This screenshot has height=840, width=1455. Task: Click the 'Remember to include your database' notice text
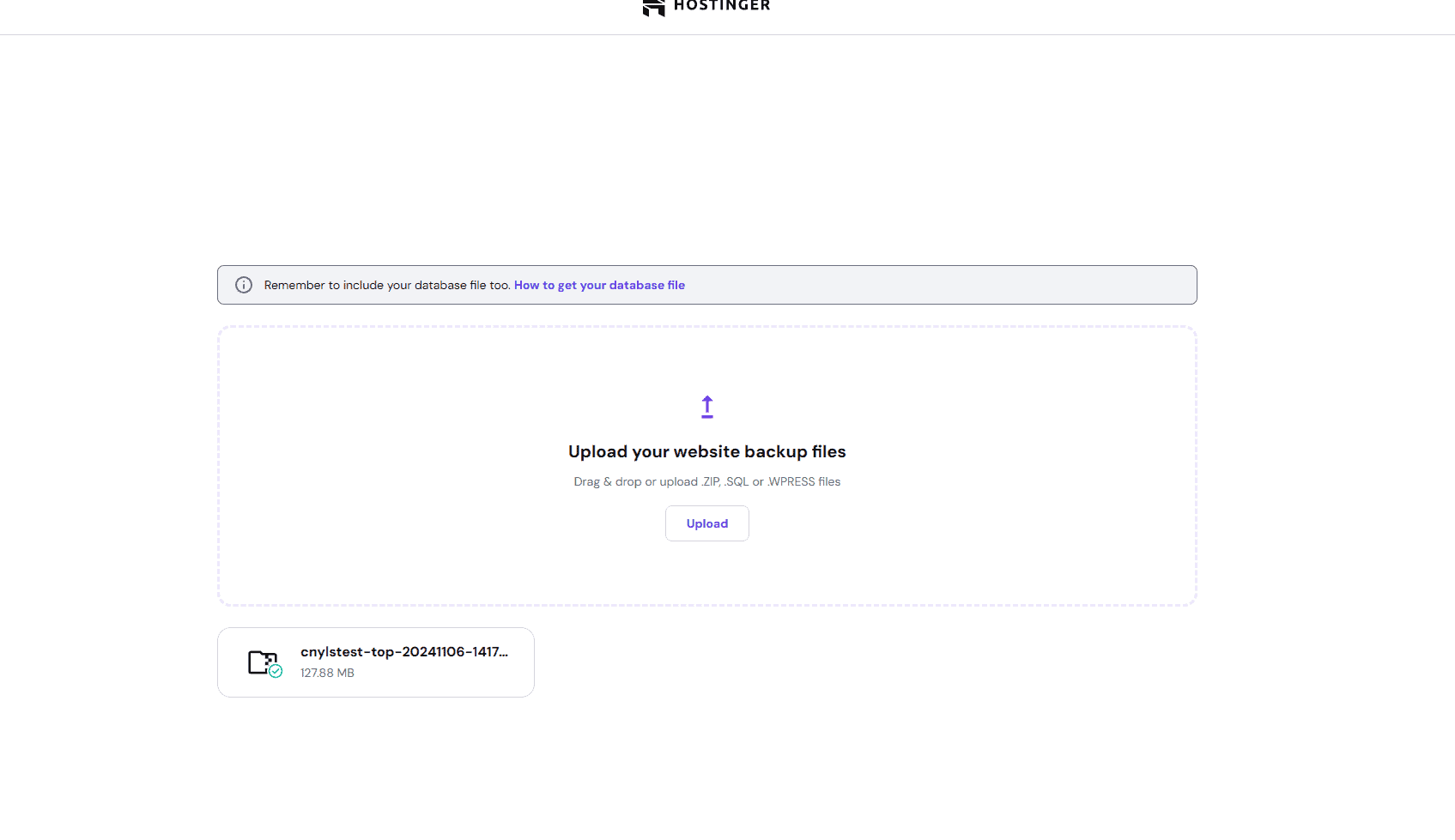tap(386, 285)
